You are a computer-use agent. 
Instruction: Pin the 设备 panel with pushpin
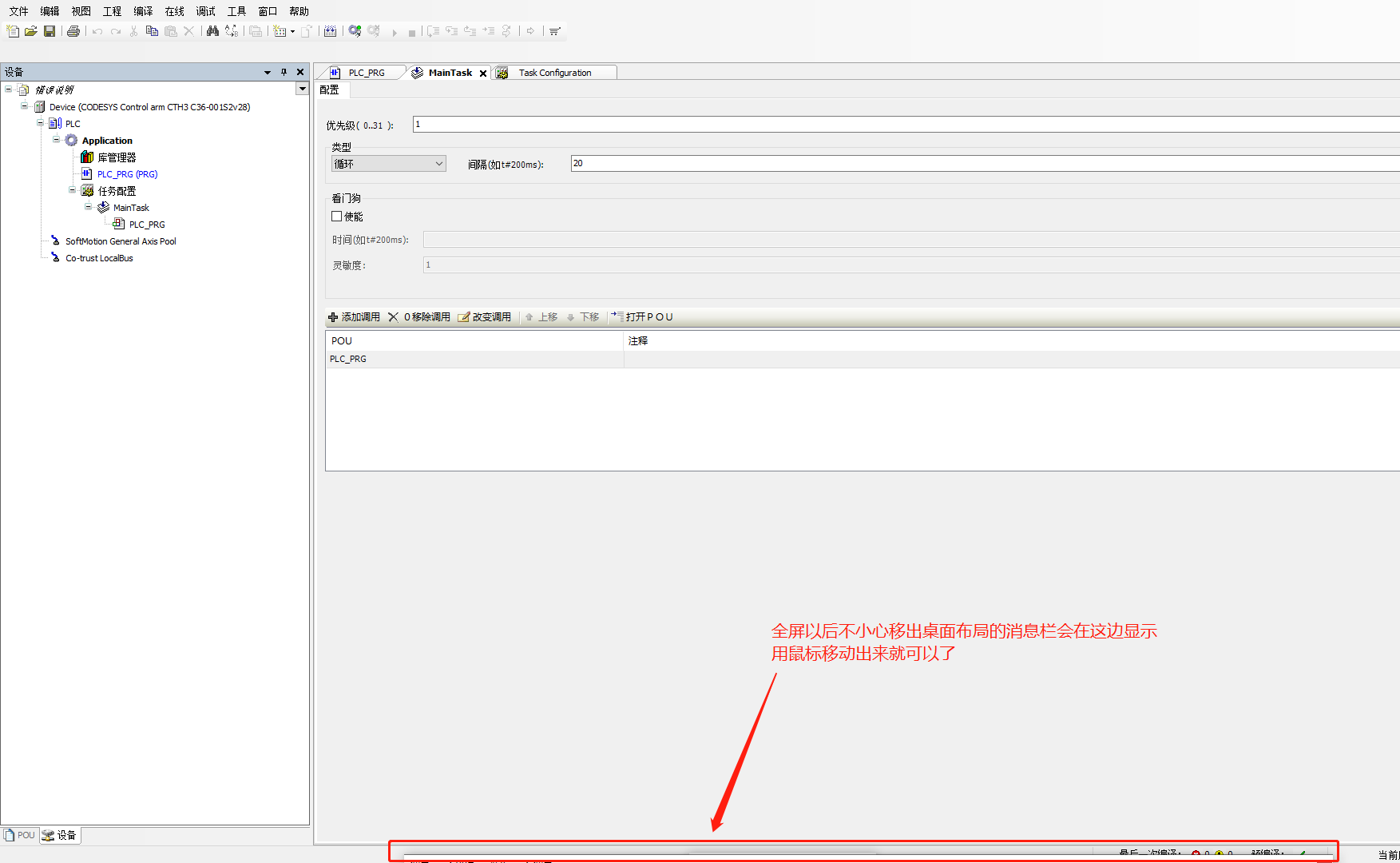pyautogui.click(x=284, y=72)
